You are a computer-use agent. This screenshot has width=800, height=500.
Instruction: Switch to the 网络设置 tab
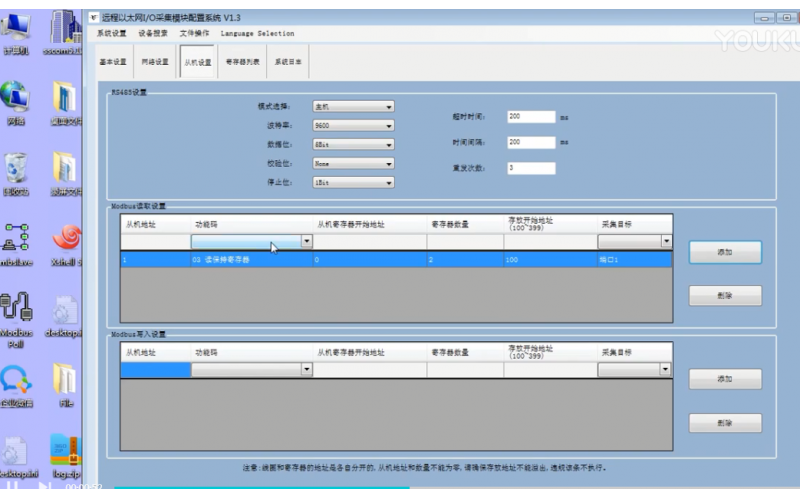[x=155, y=62]
